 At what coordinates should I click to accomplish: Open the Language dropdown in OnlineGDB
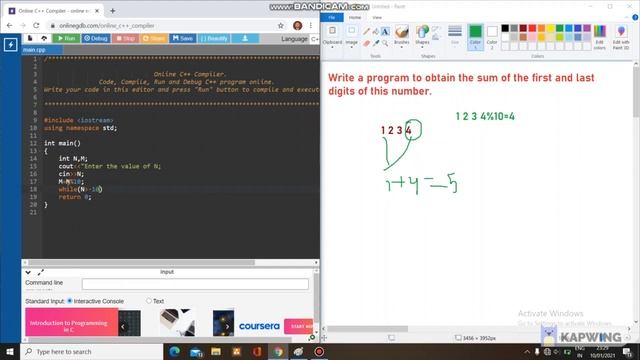314,39
